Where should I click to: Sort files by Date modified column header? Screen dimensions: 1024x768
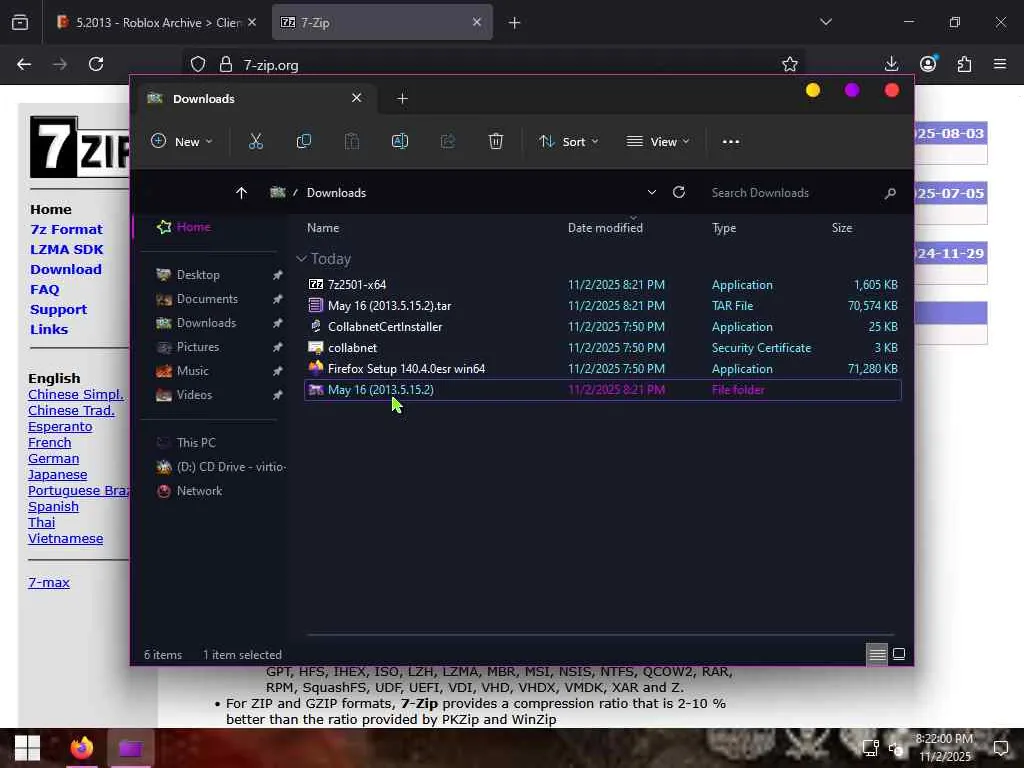[605, 228]
